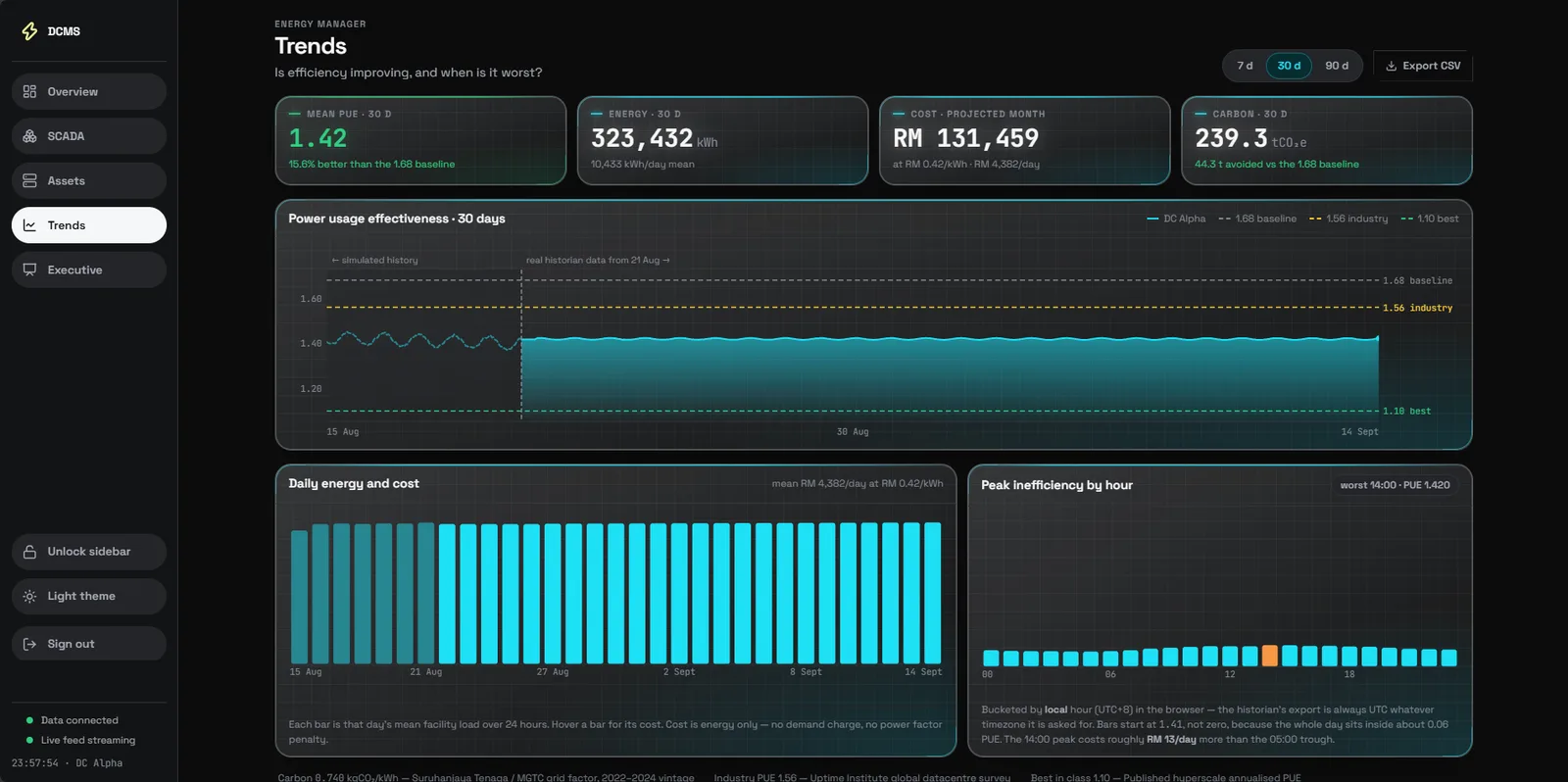Click "mean RM 4,382/day at RM 0.42/kWh" label

click(857, 483)
